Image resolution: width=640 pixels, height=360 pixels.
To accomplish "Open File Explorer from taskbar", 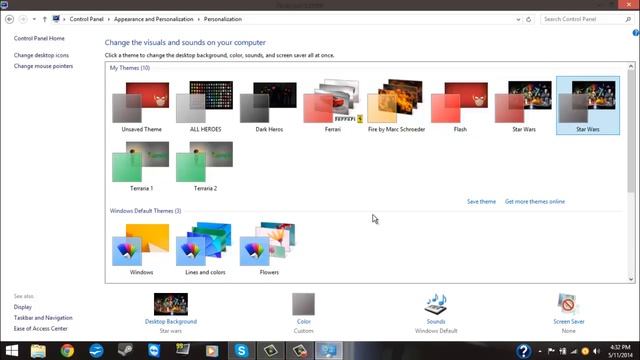I will point(38,351).
